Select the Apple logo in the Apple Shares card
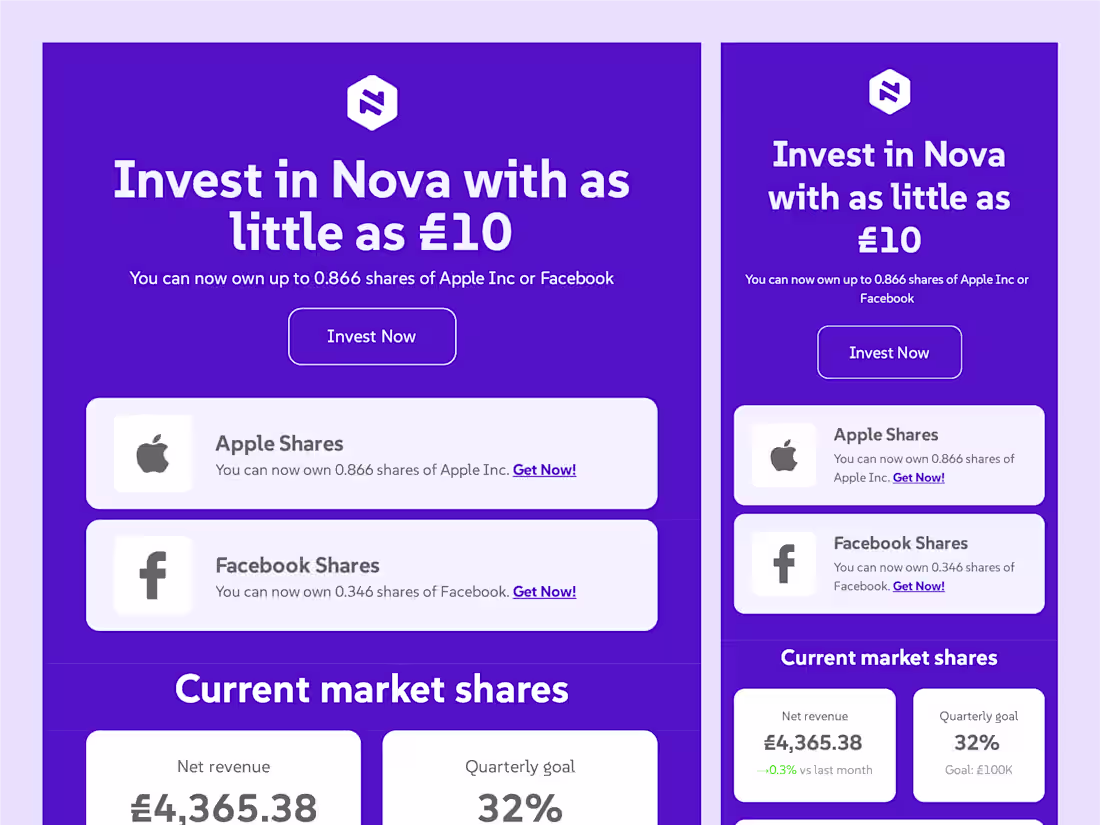1100x825 pixels. pyautogui.click(x=152, y=454)
